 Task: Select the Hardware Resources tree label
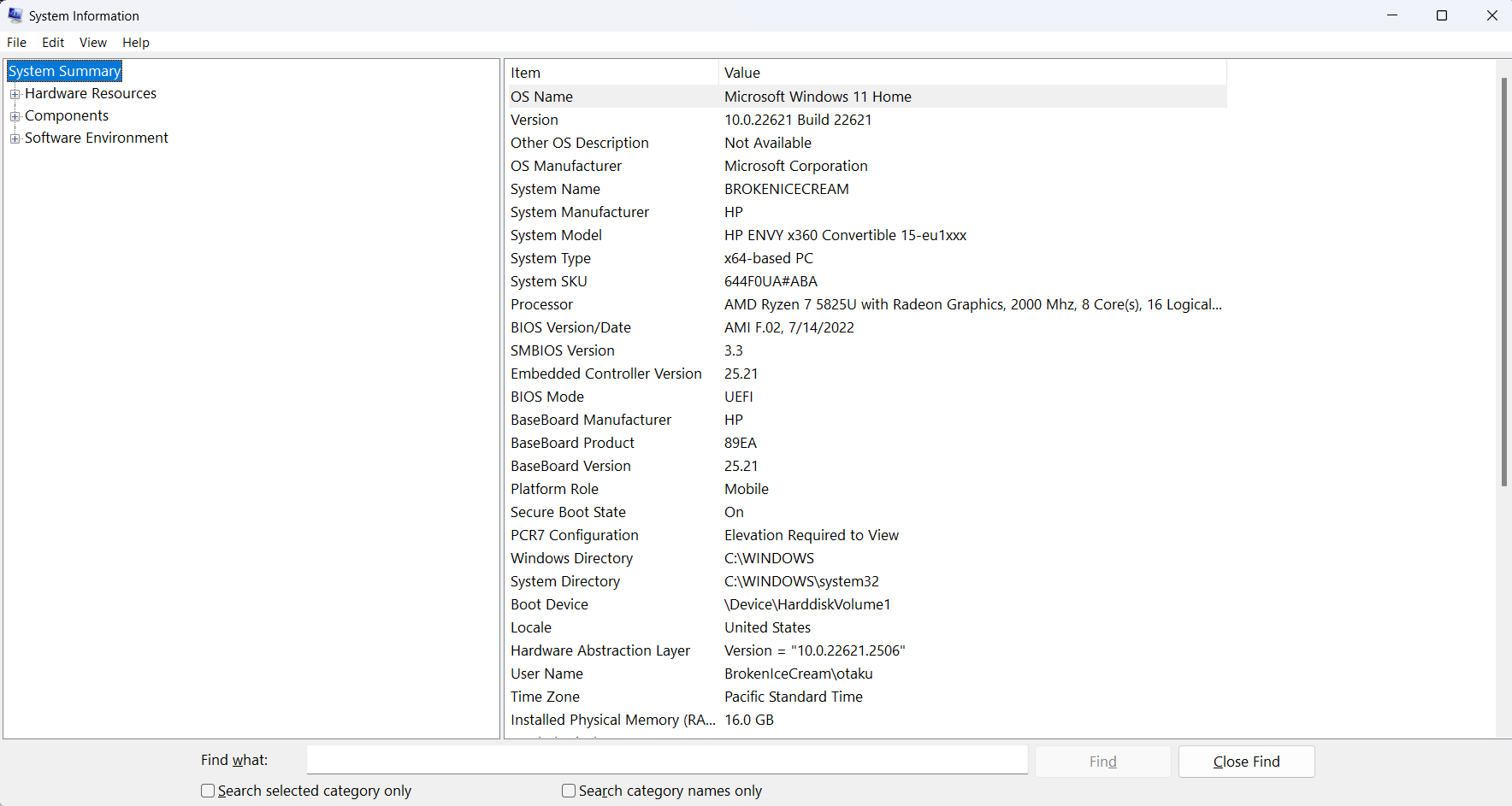[91, 93]
